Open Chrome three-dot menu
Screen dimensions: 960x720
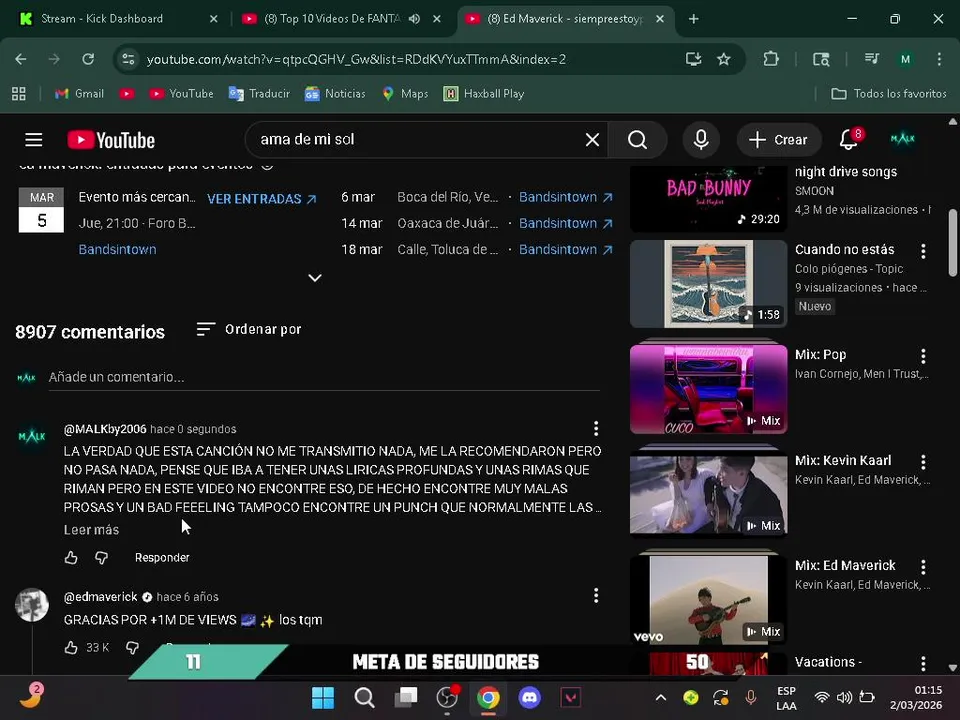[x=939, y=59]
